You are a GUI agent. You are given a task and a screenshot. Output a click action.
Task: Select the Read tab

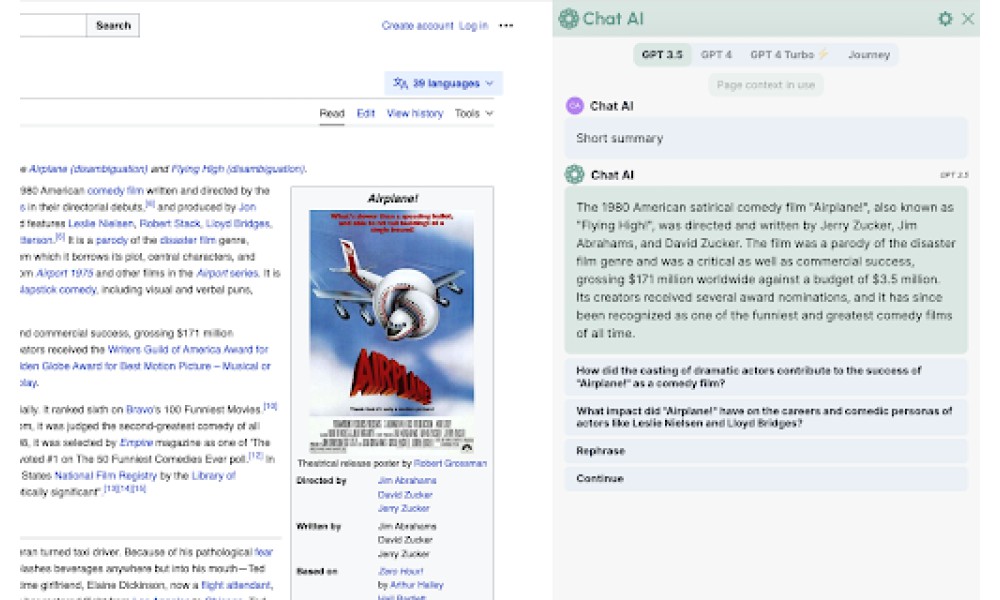pos(332,113)
